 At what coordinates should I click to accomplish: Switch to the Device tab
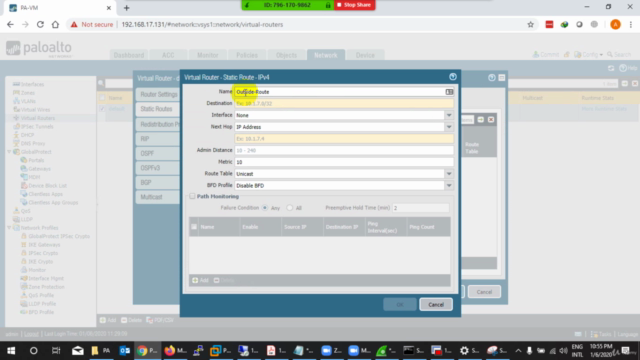point(365,55)
